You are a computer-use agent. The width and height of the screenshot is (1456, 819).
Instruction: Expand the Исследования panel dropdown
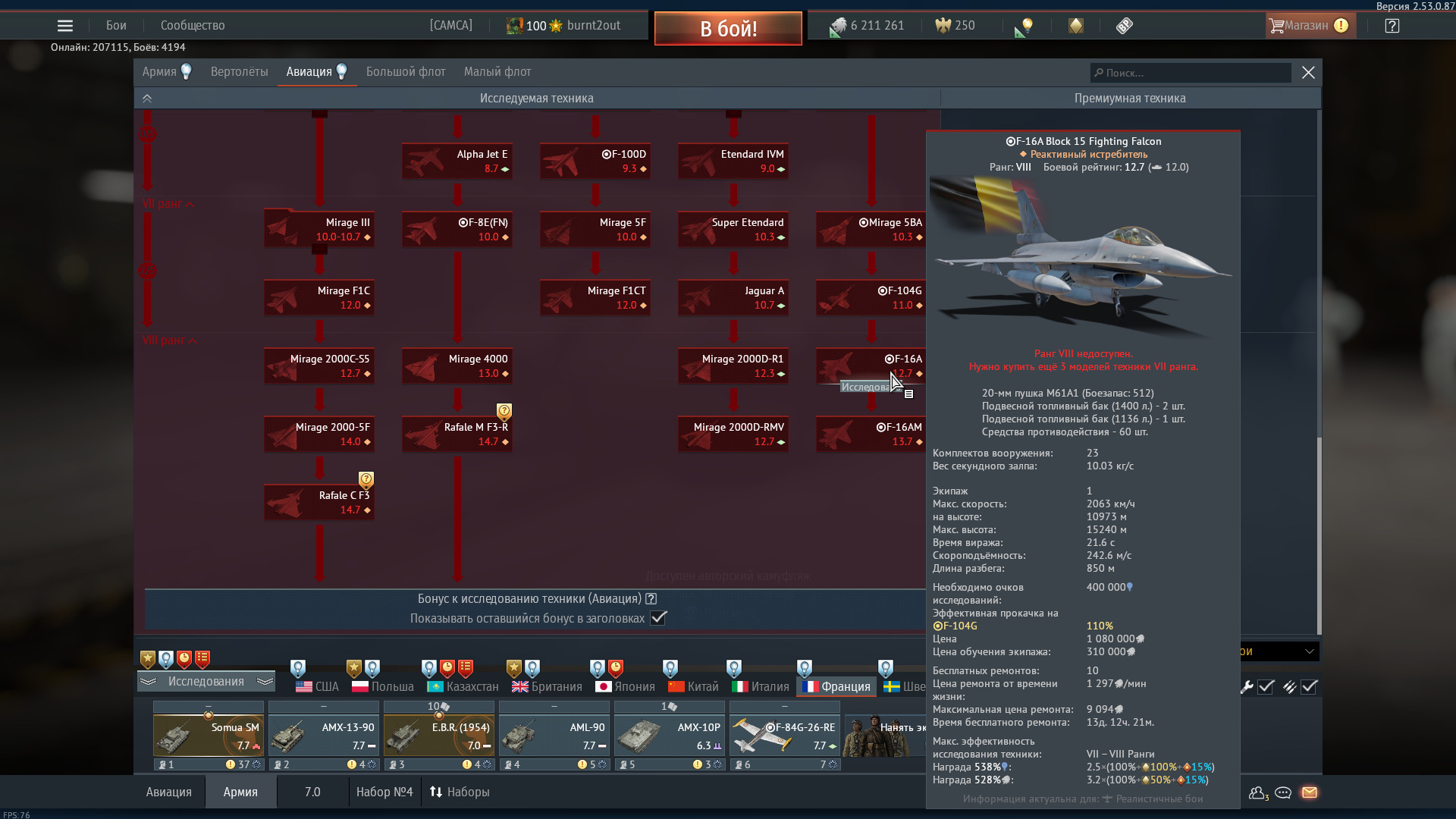pos(206,681)
